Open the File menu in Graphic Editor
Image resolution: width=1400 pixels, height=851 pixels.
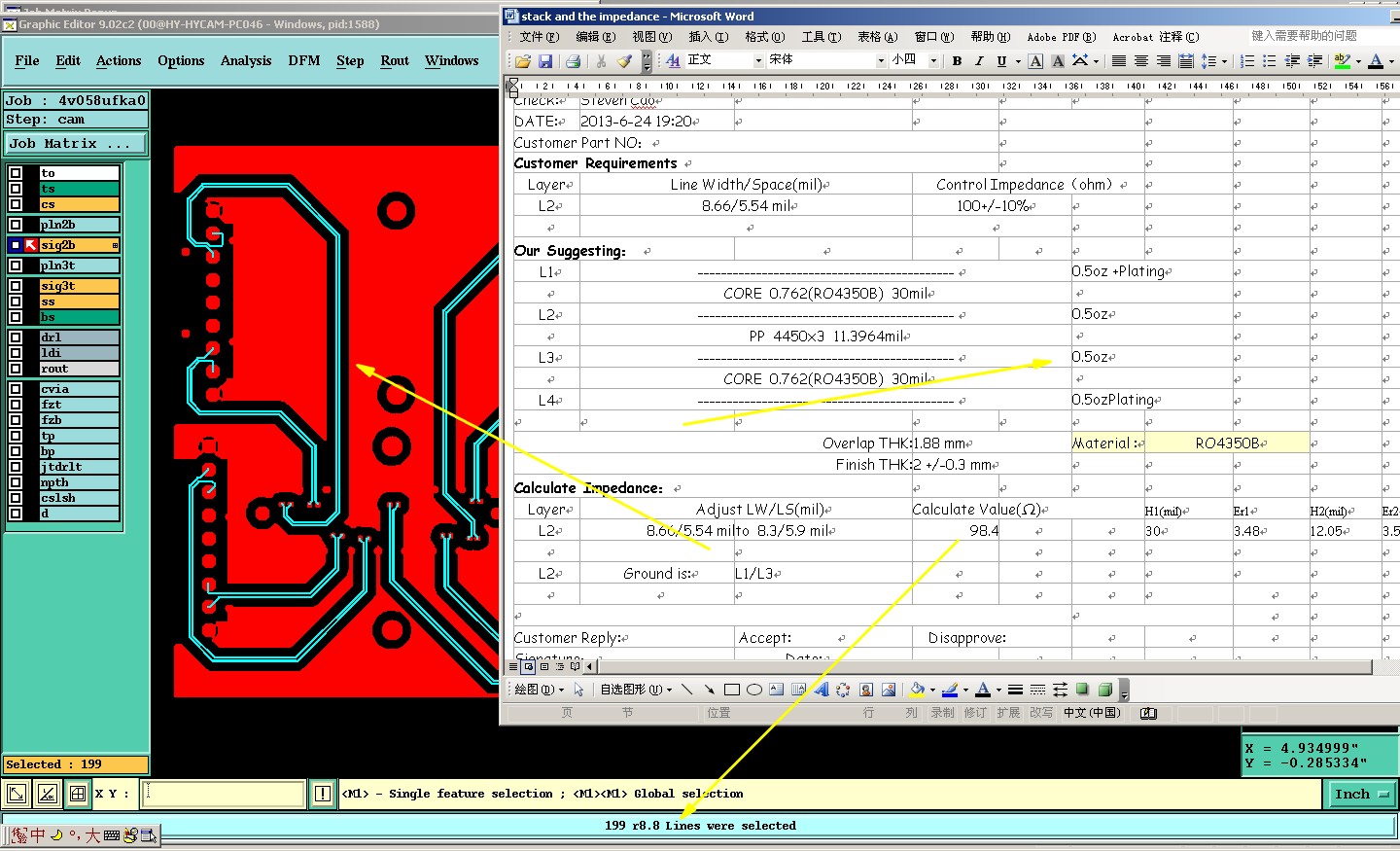(x=27, y=60)
